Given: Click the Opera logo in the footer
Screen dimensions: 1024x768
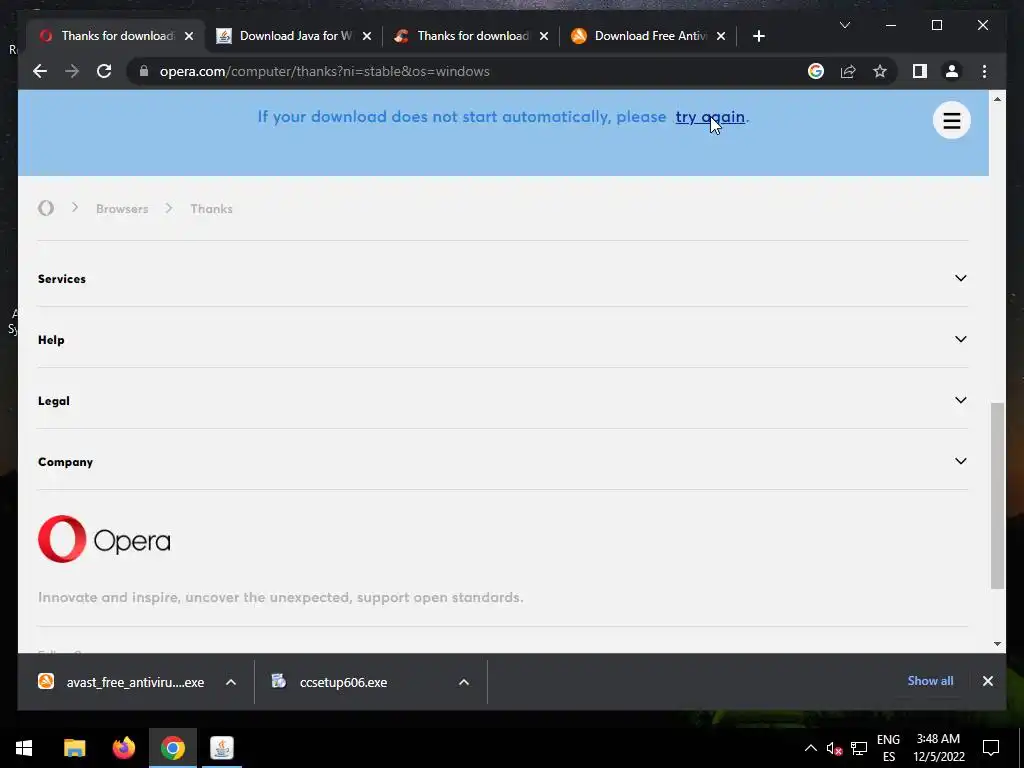Looking at the screenshot, I should pyautogui.click(x=104, y=539).
